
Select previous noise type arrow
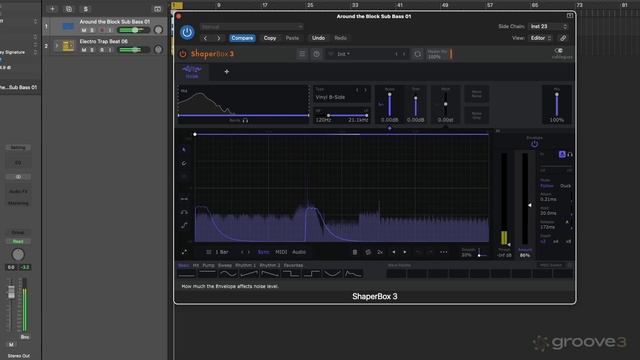tap(357, 90)
